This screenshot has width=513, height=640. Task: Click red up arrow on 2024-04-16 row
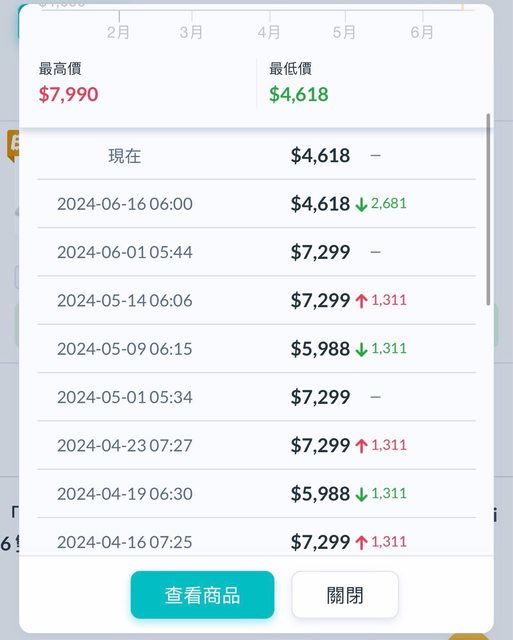click(x=361, y=542)
